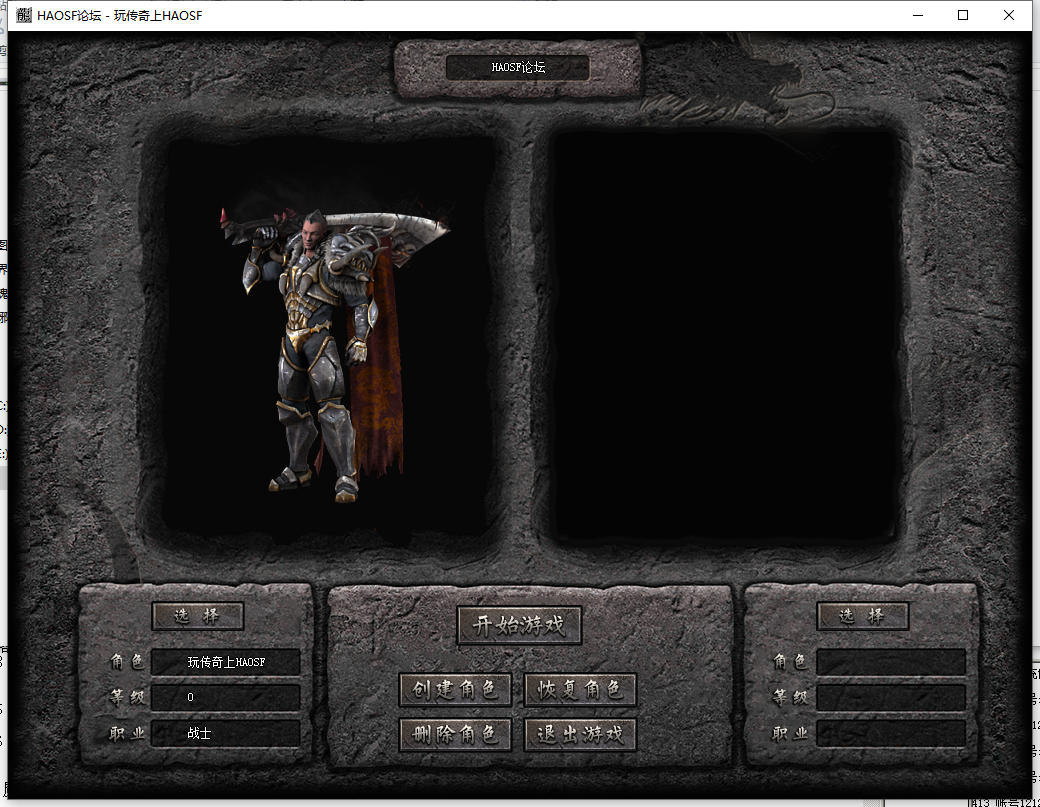Click the empty right 等级 field
The image size is (1040, 807).
[891, 697]
